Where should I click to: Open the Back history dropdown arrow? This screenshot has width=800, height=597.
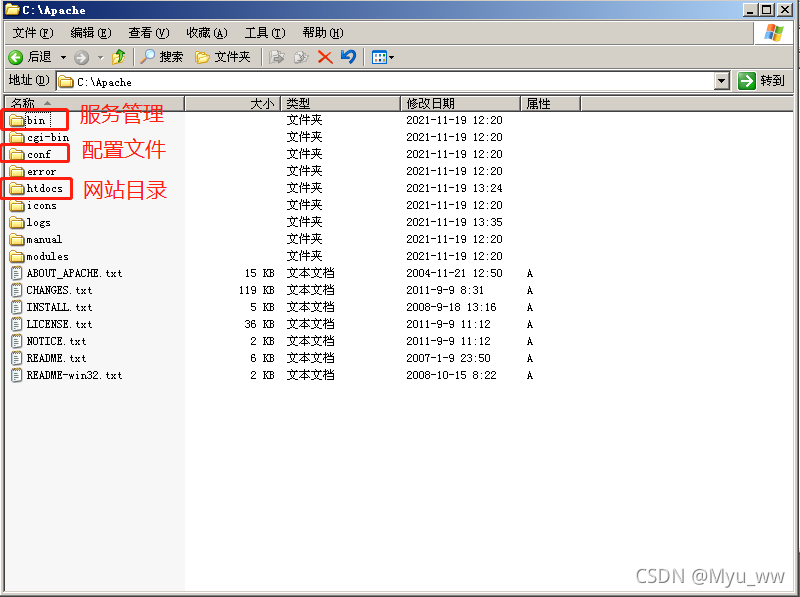[x=63, y=57]
